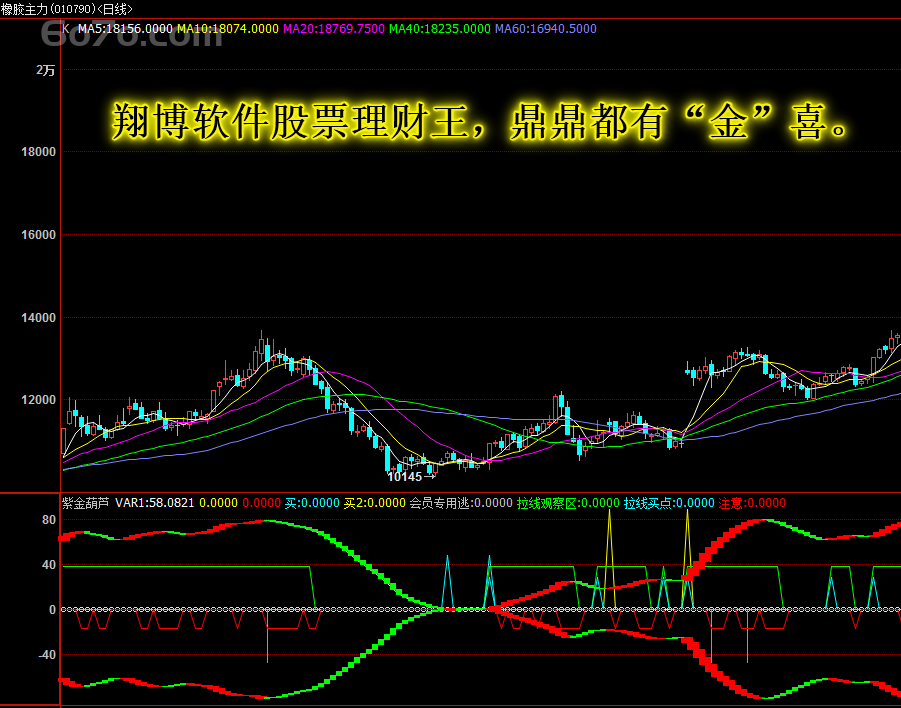This screenshot has width=901, height=708.
Task: Select the VAR1:58.0821 value
Action: (155, 503)
